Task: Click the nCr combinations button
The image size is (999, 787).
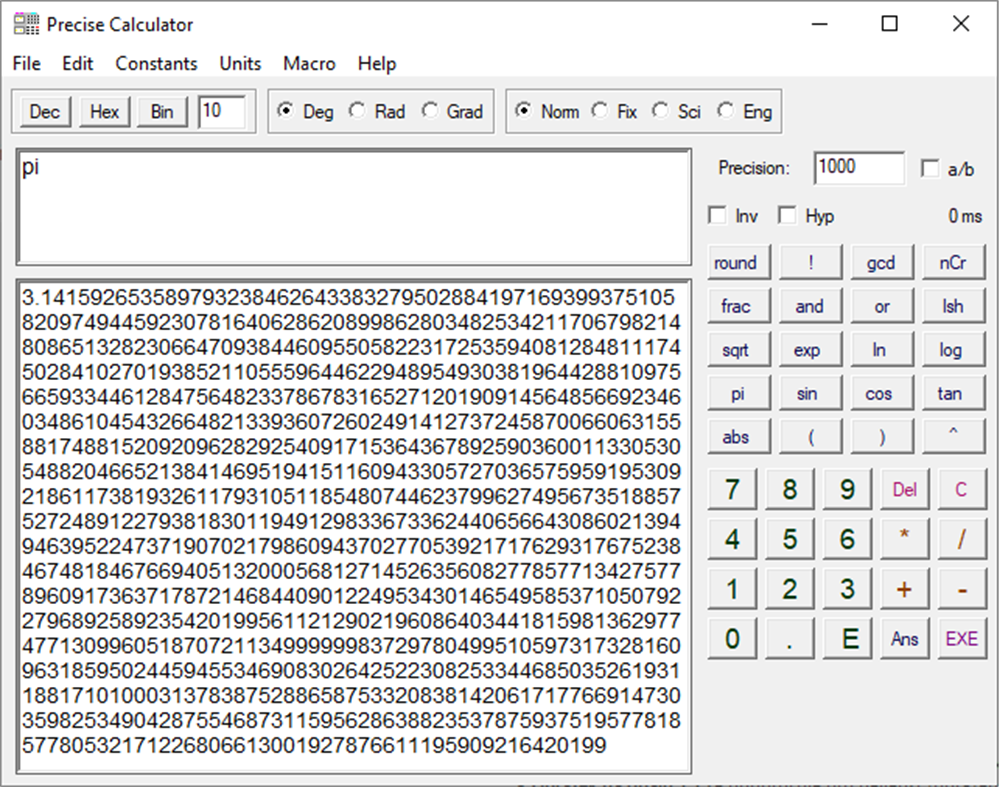Action: pyautogui.click(x=953, y=261)
